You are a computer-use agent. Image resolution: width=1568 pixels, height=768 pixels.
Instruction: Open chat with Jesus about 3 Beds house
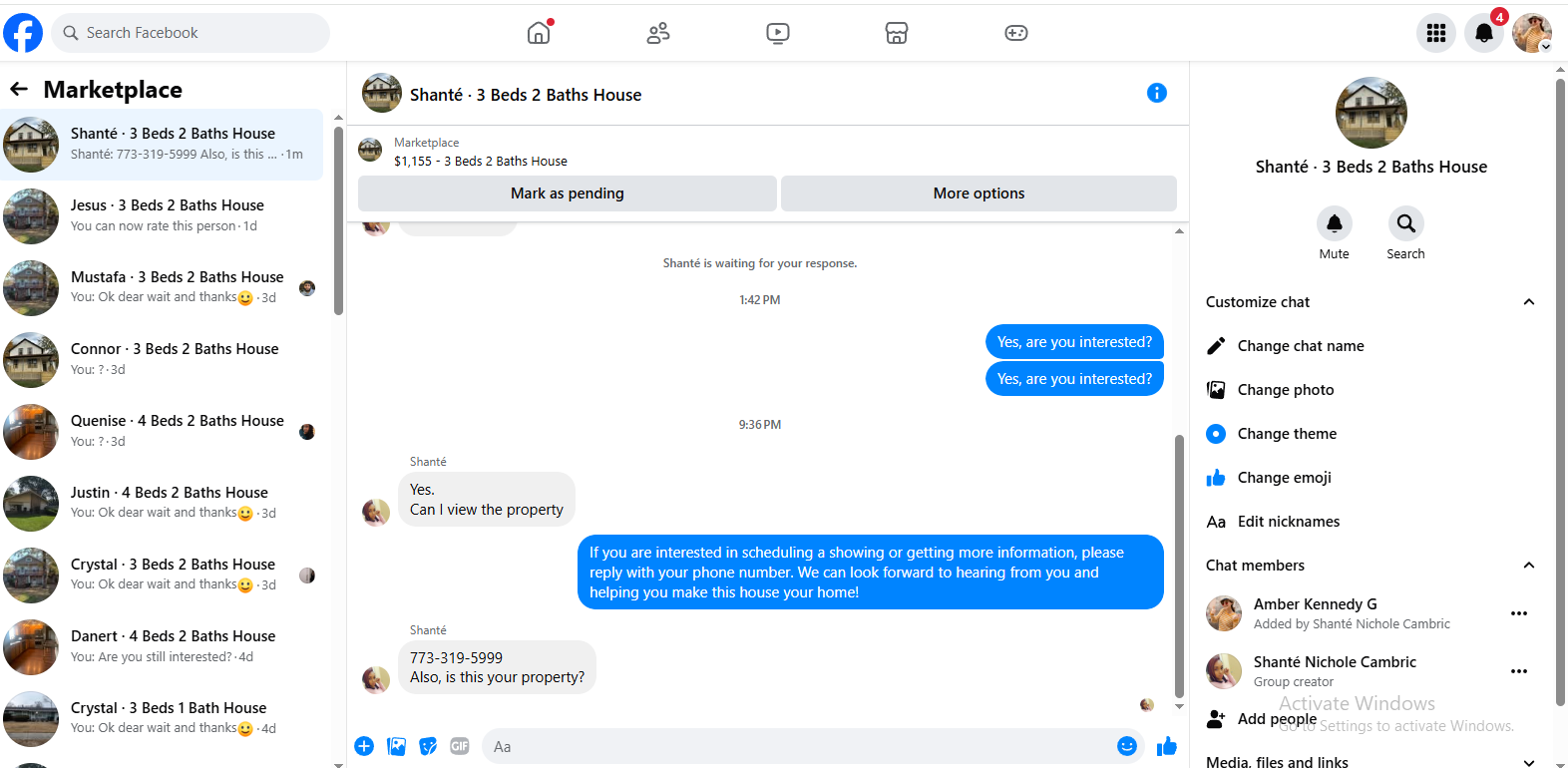(162, 216)
